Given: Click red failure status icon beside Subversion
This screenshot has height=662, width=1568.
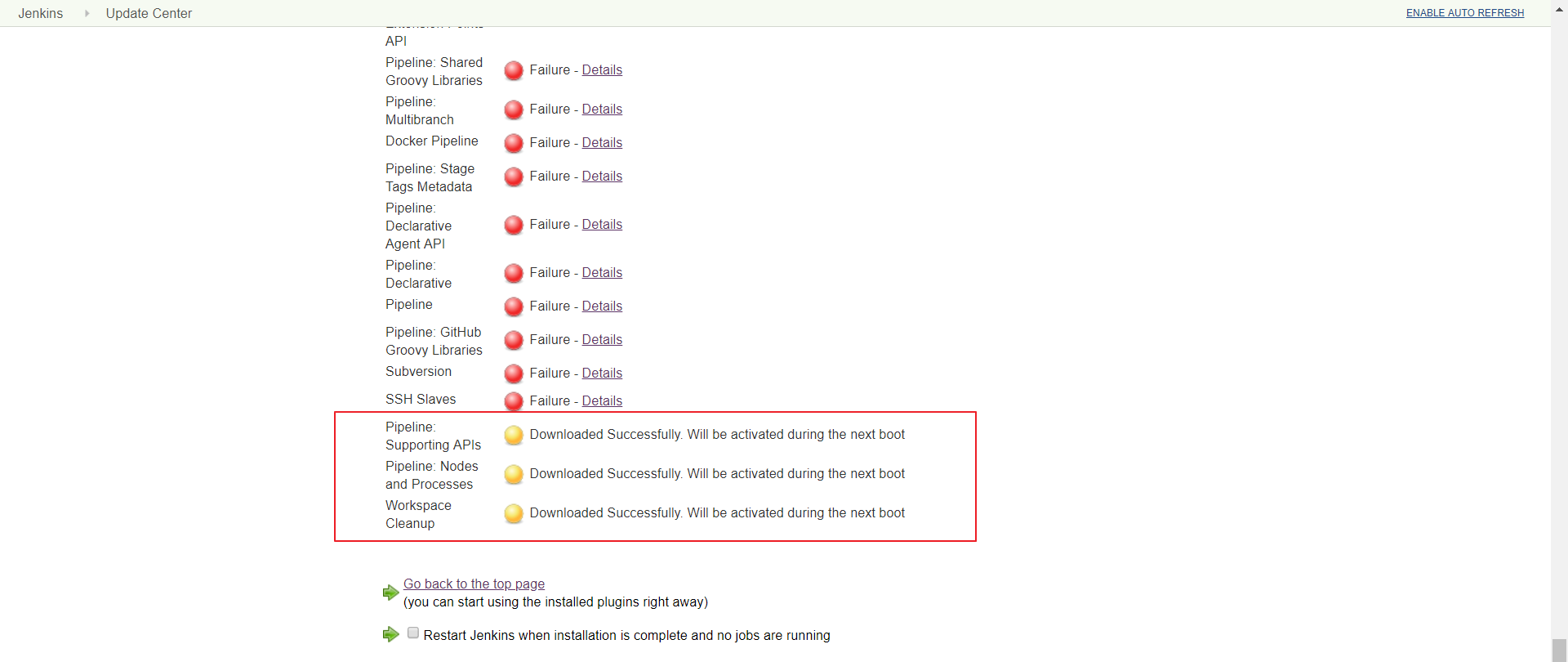Looking at the screenshot, I should (514, 373).
